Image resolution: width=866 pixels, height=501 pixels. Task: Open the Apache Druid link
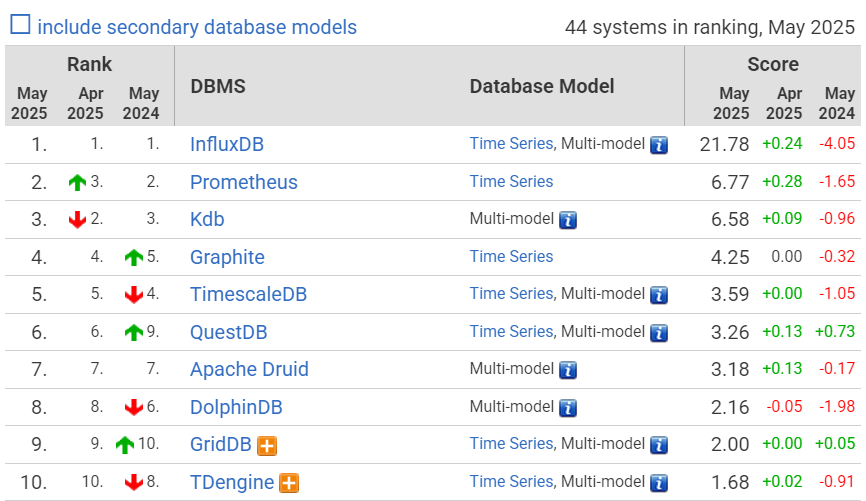[249, 370]
